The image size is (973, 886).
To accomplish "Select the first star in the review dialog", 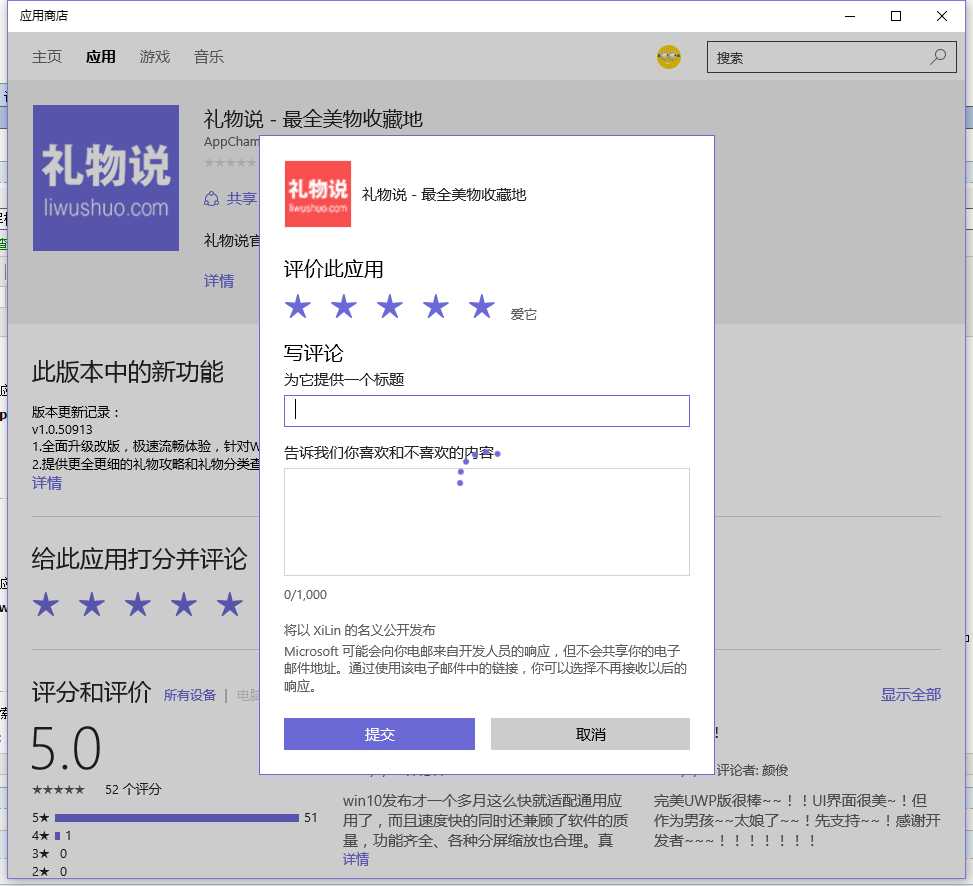I will click(298, 307).
